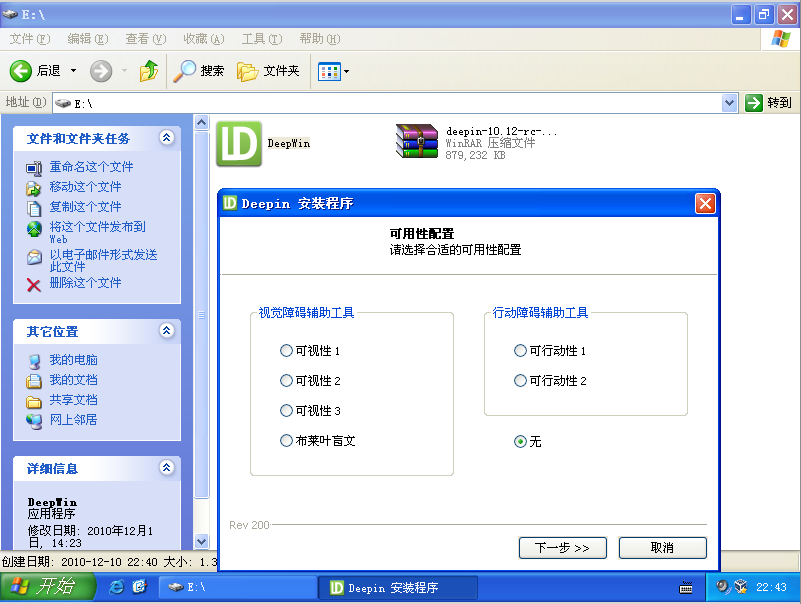
Task: Select the deepin-10.12-rc WinRAR archive icon
Action: pyautogui.click(x=417, y=141)
